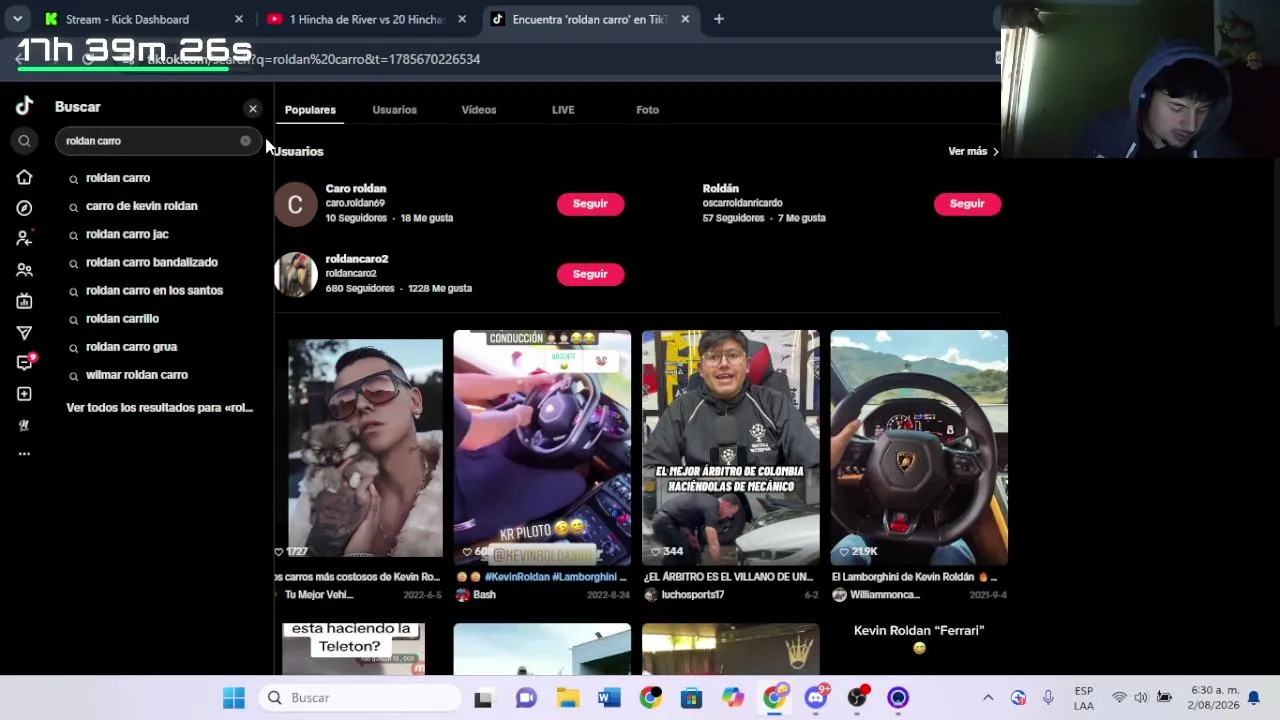Viewport: 1280px width, 720px height.
Task: Open OBS Studio from the taskbar
Action: click(x=857, y=698)
